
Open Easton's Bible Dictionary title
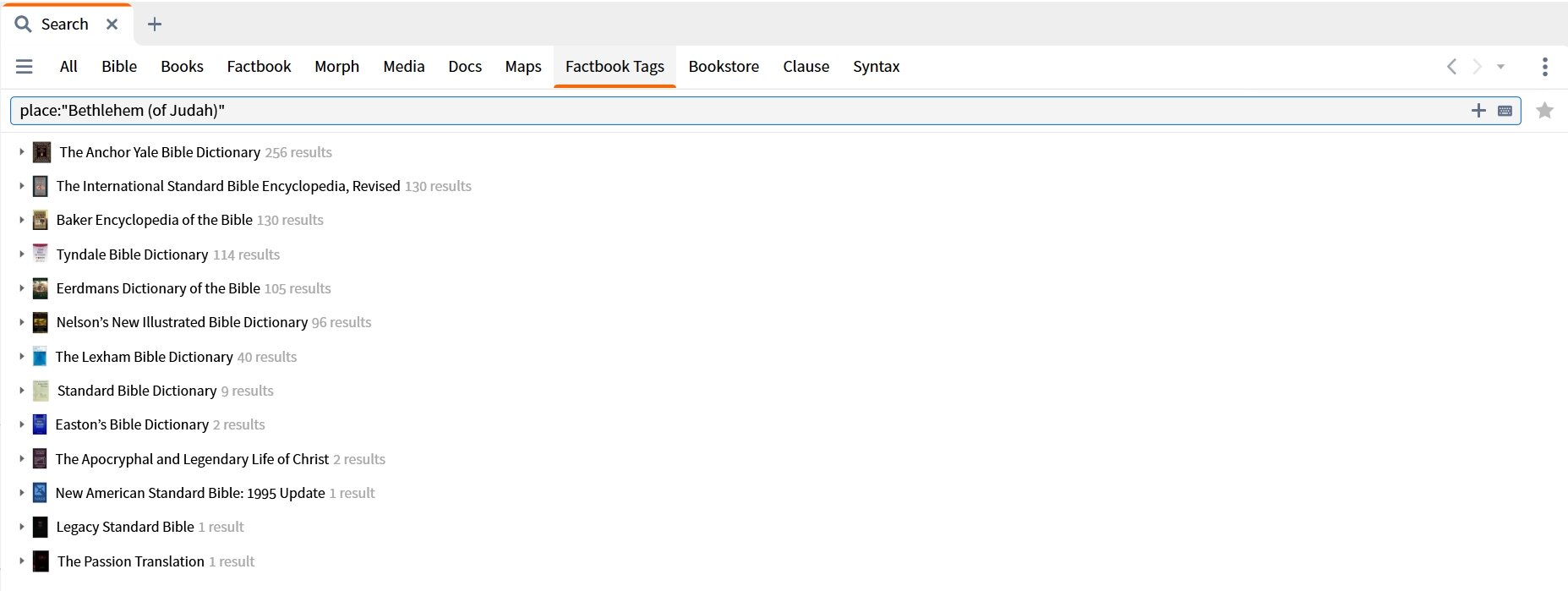[132, 424]
